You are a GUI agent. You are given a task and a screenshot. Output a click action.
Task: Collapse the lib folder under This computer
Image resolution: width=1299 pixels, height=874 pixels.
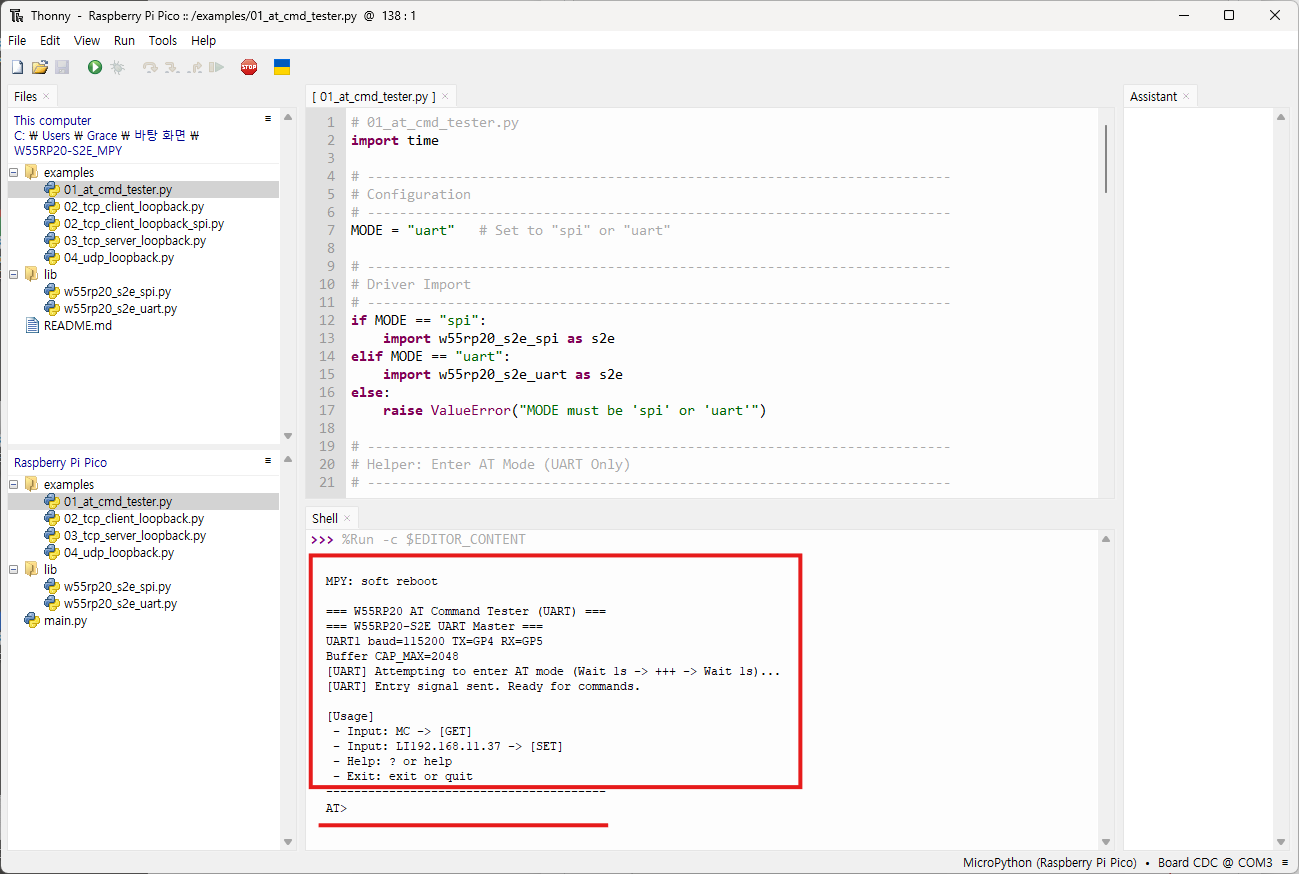click(14, 274)
